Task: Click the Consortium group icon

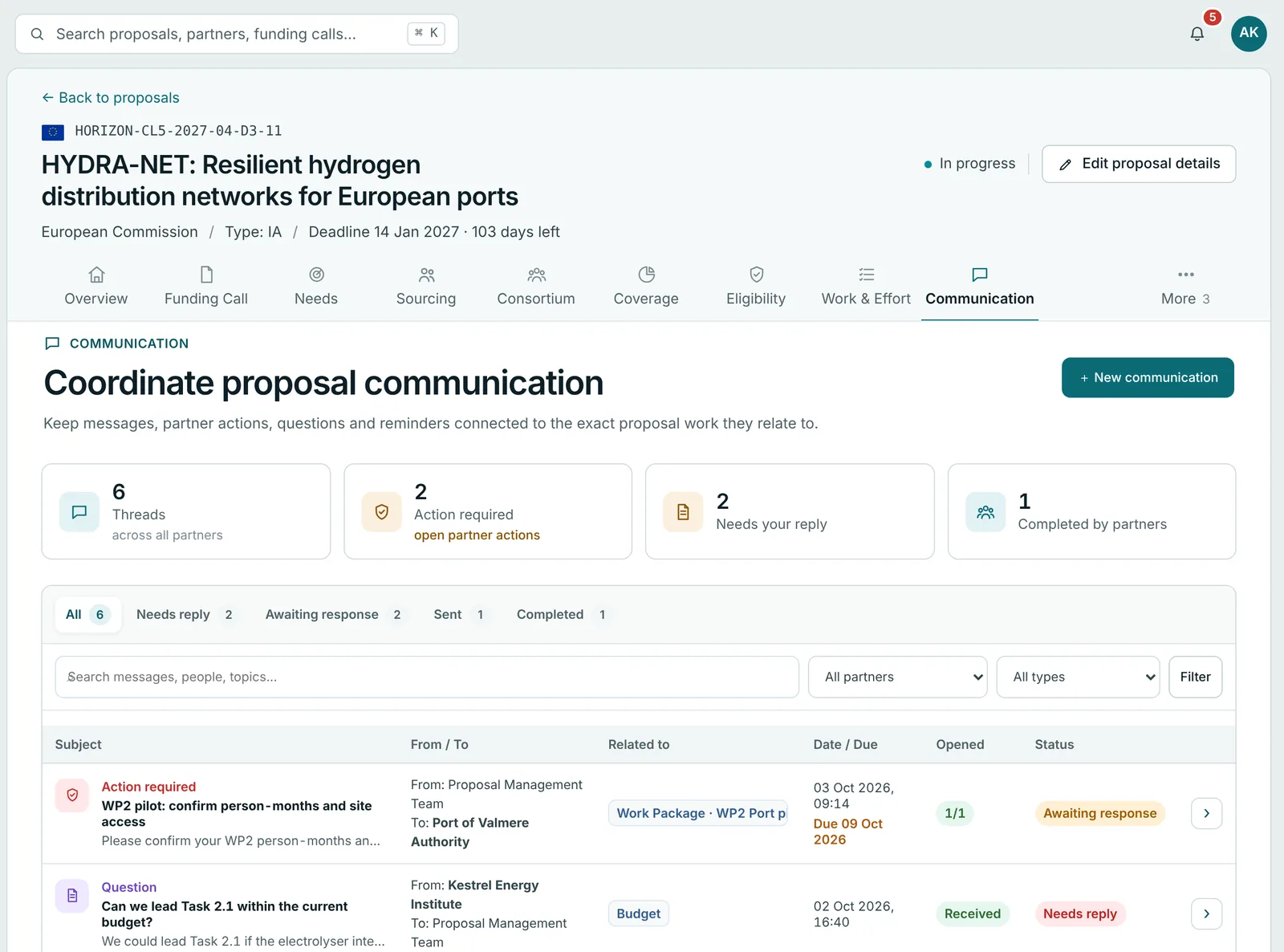Action: [x=536, y=275]
